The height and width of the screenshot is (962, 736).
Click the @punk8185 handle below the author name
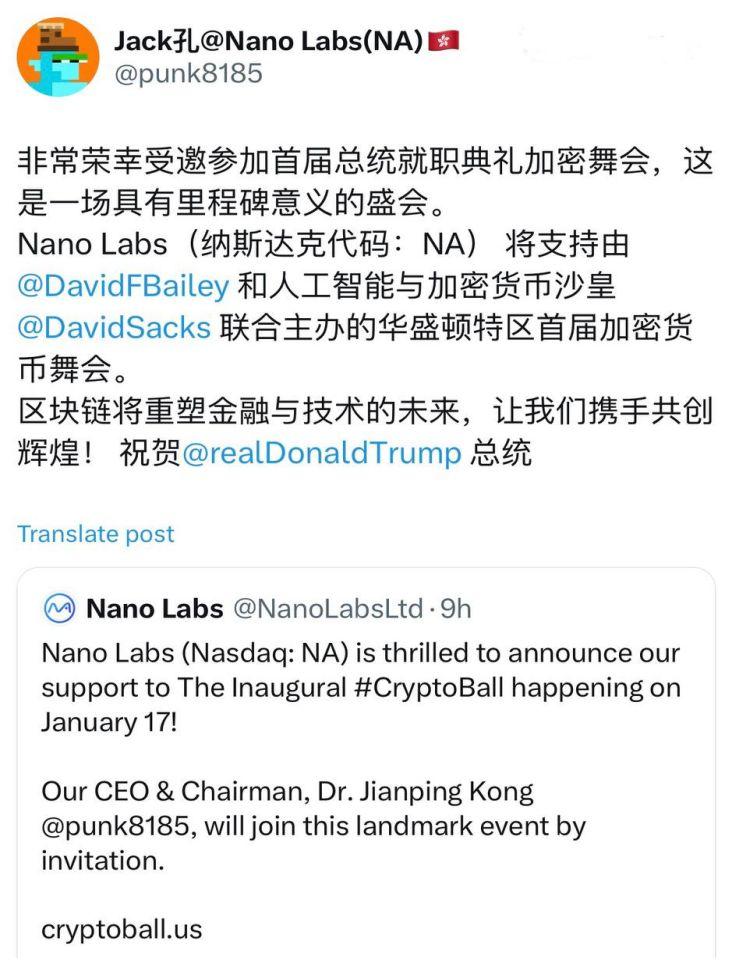188,74
